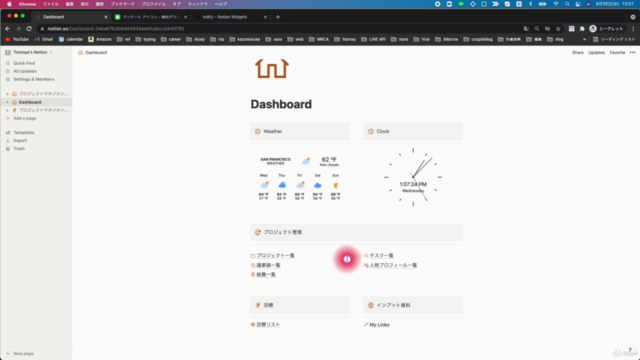Open a new Chrome tab

pyautogui.click(x=278, y=17)
